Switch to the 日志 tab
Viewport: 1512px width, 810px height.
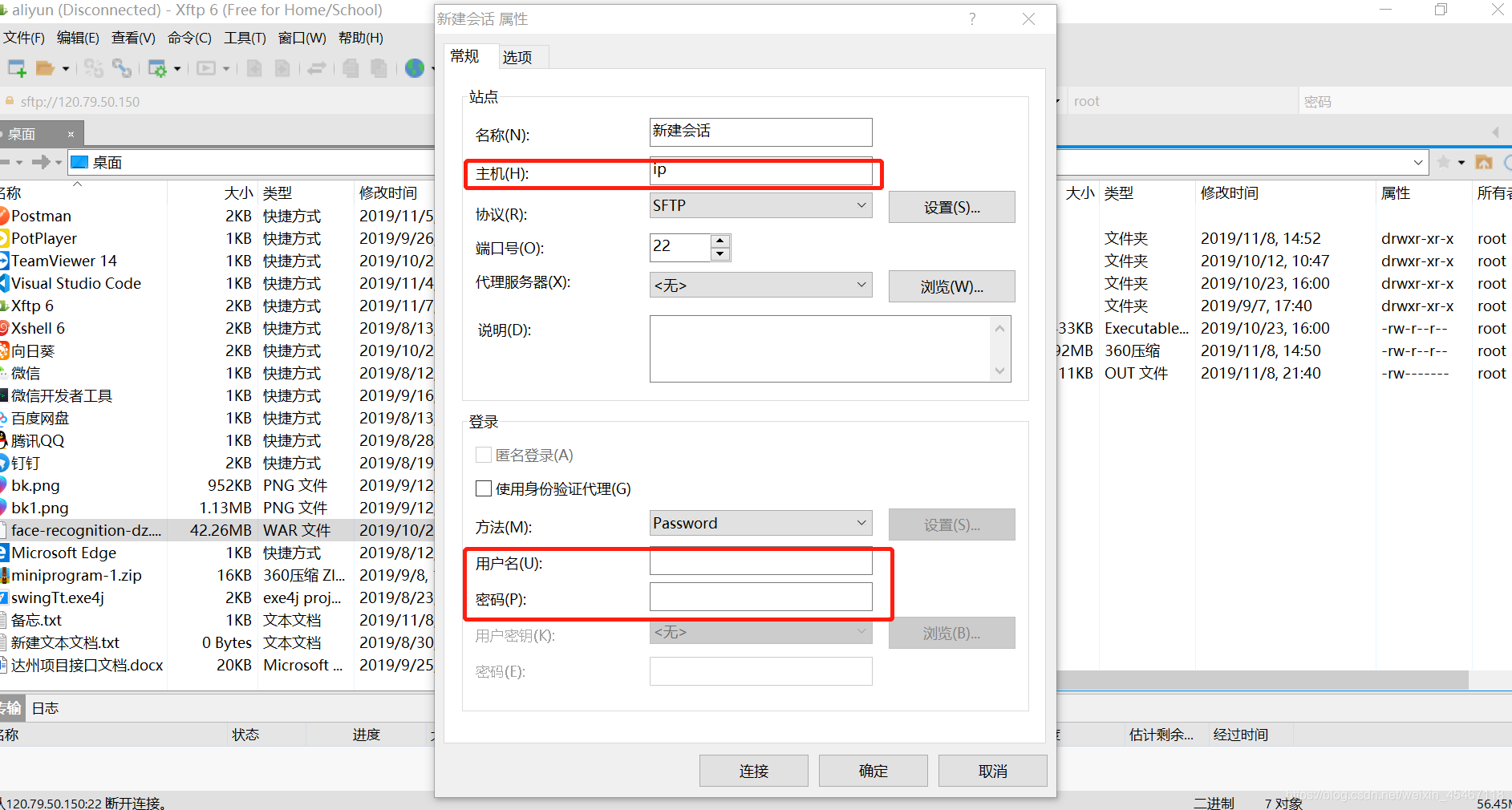45,708
